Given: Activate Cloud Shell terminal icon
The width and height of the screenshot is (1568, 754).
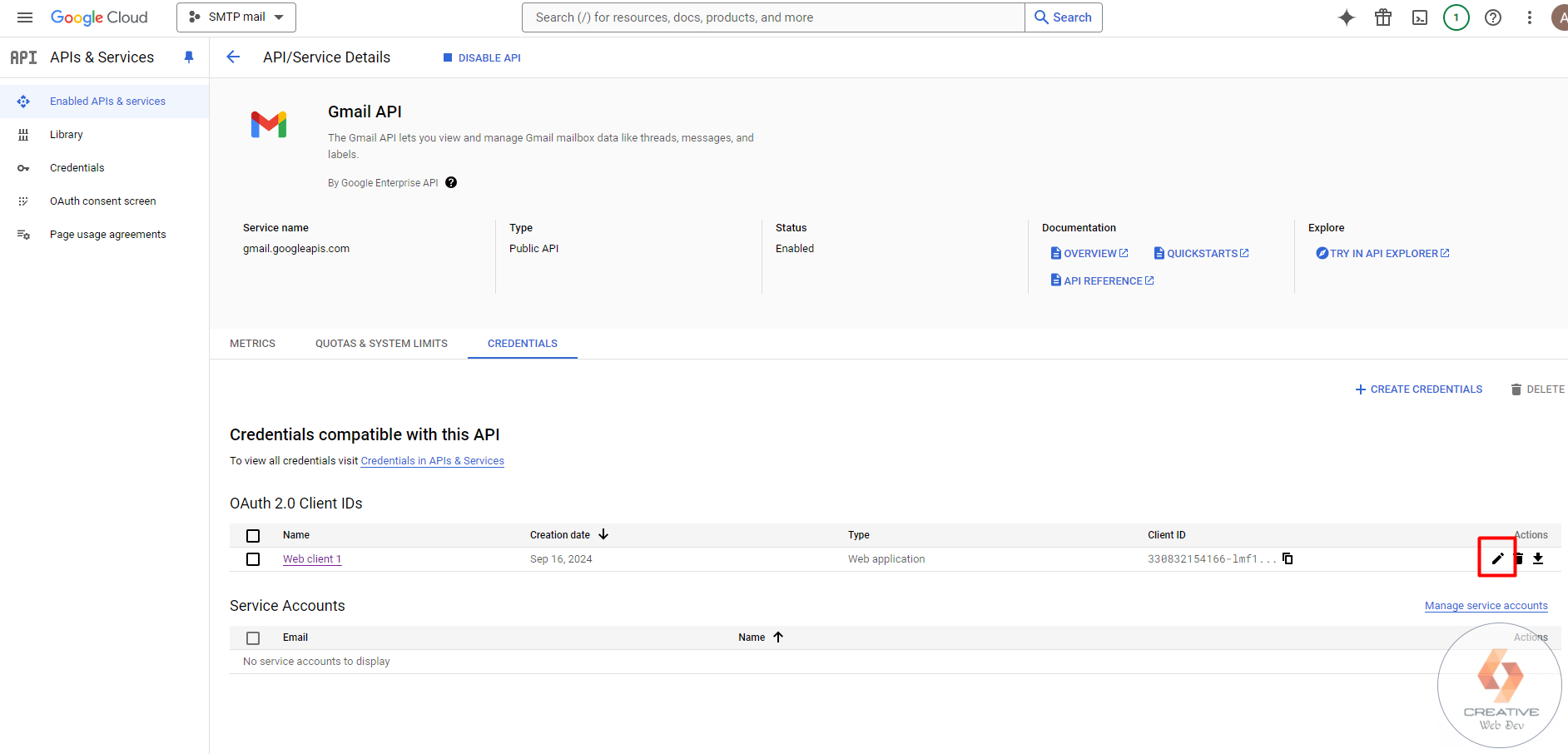Looking at the screenshot, I should coord(1420,17).
